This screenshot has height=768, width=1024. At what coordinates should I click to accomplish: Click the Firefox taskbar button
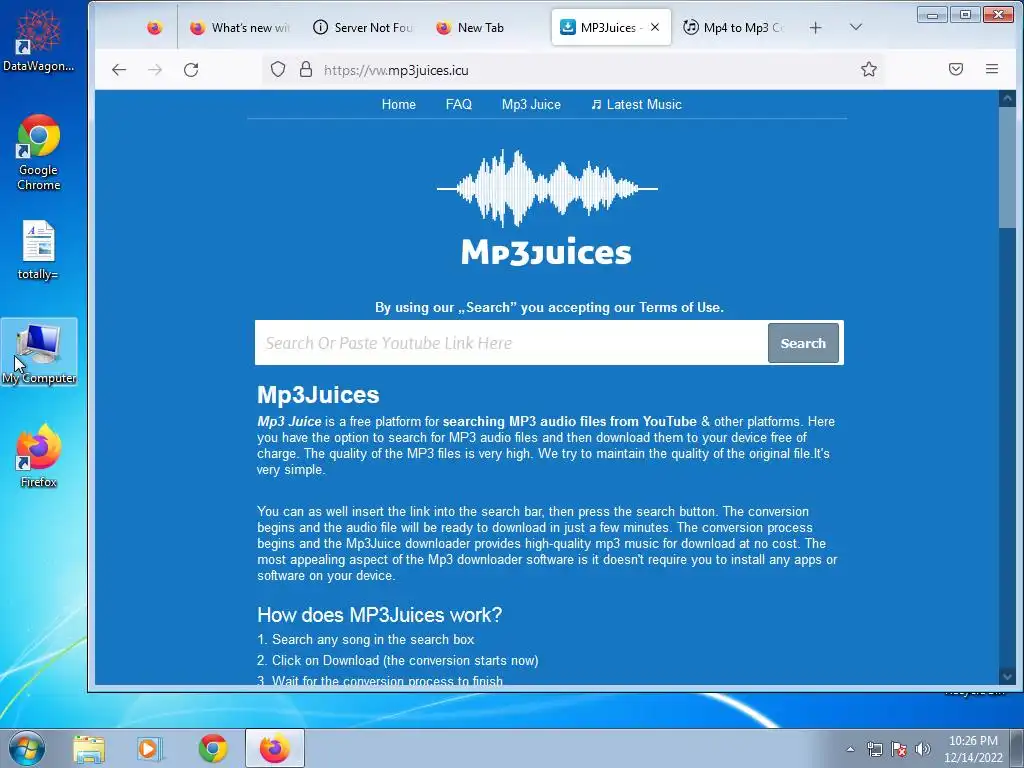pyautogui.click(x=275, y=748)
